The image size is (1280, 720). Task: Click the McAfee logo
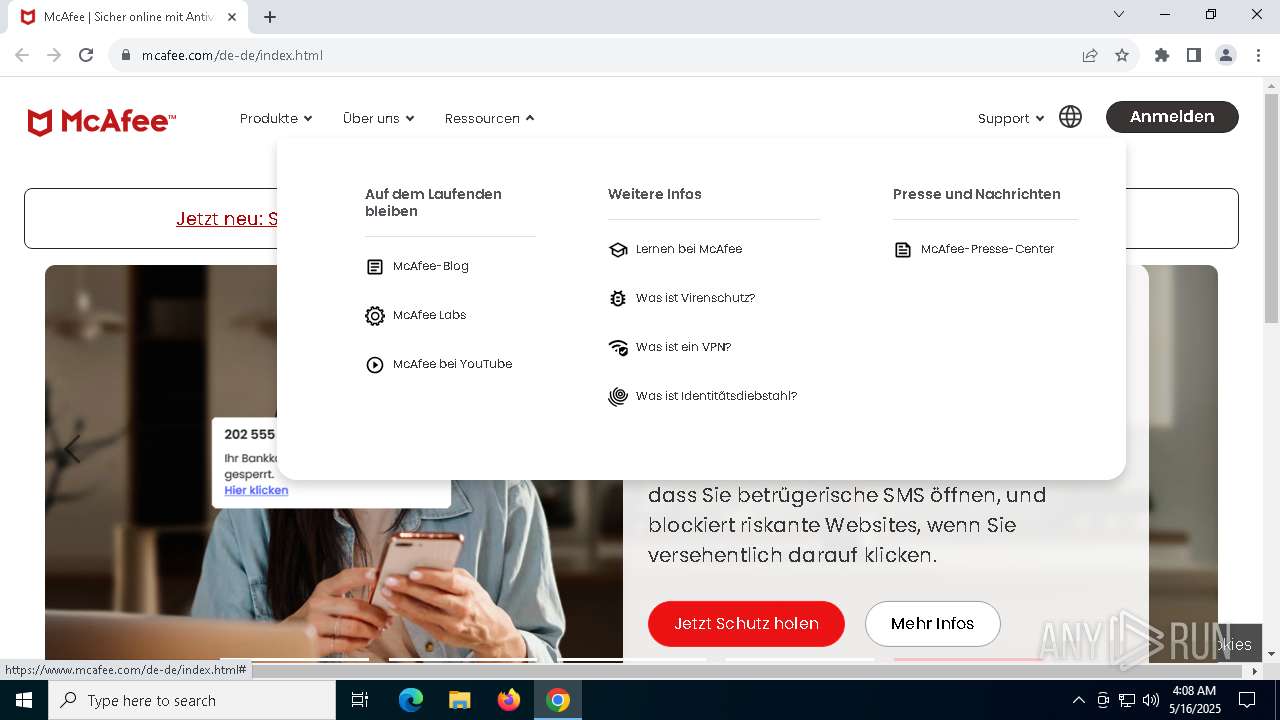(x=102, y=122)
